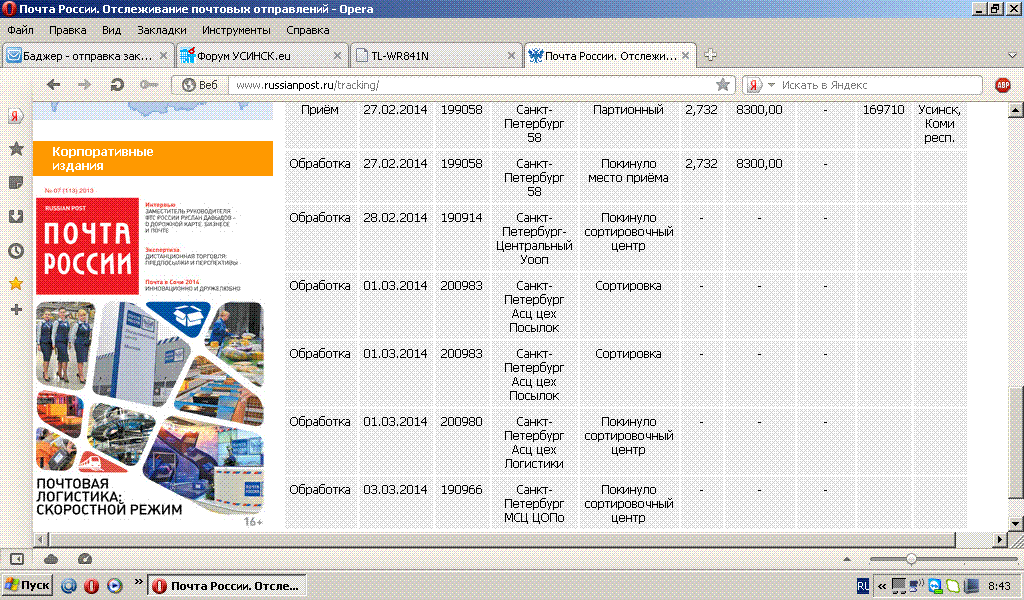This screenshot has width=1024, height=600.
Task: Click the page zoom slider handle
Action: pyautogui.click(x=911, y=558)
